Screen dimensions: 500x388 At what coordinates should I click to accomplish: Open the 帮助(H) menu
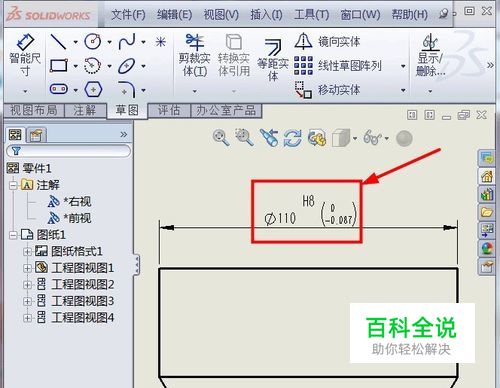[x=410, y=15]
